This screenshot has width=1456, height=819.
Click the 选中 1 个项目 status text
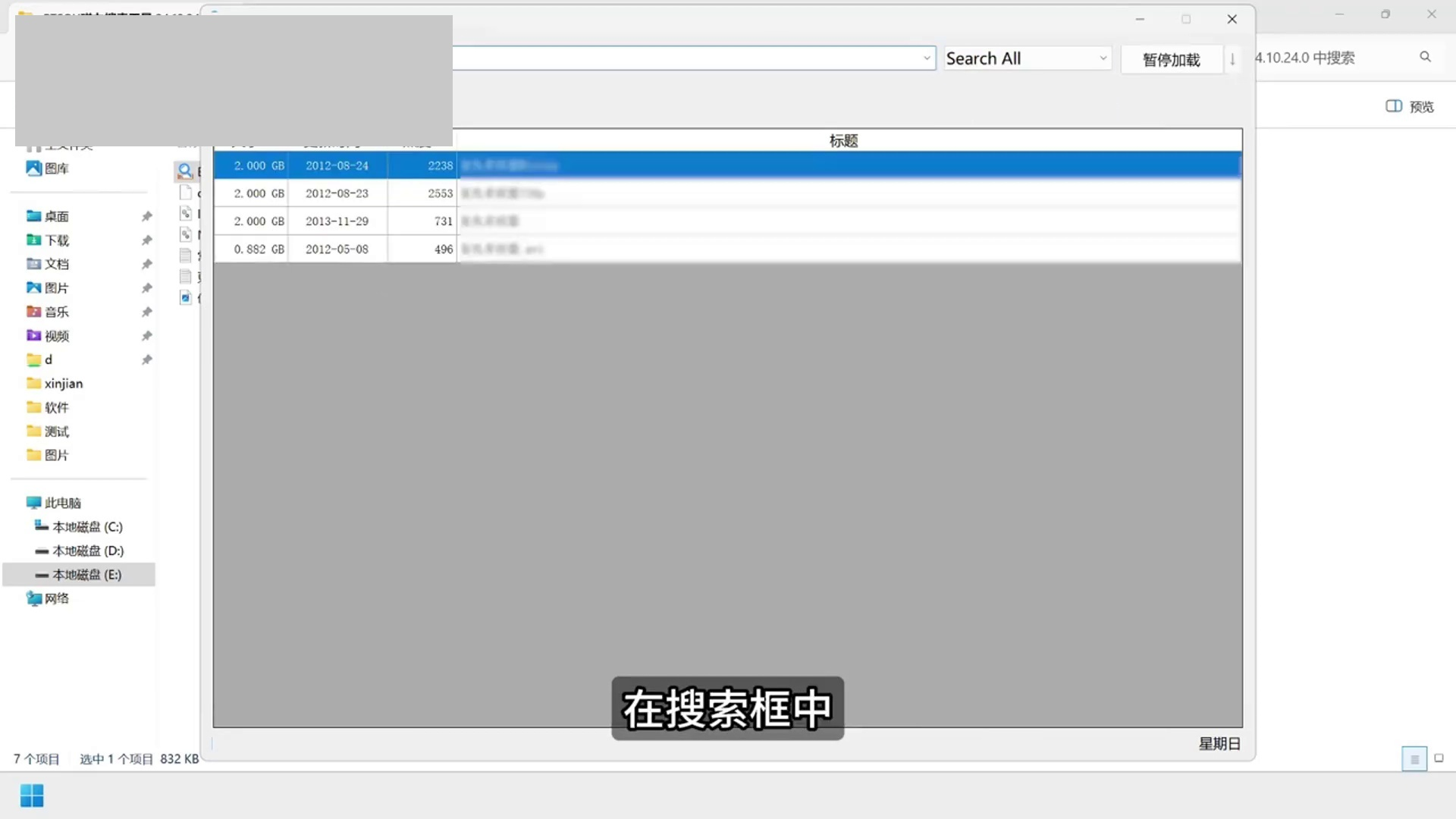pyautogui.click(x=116, y=759)
